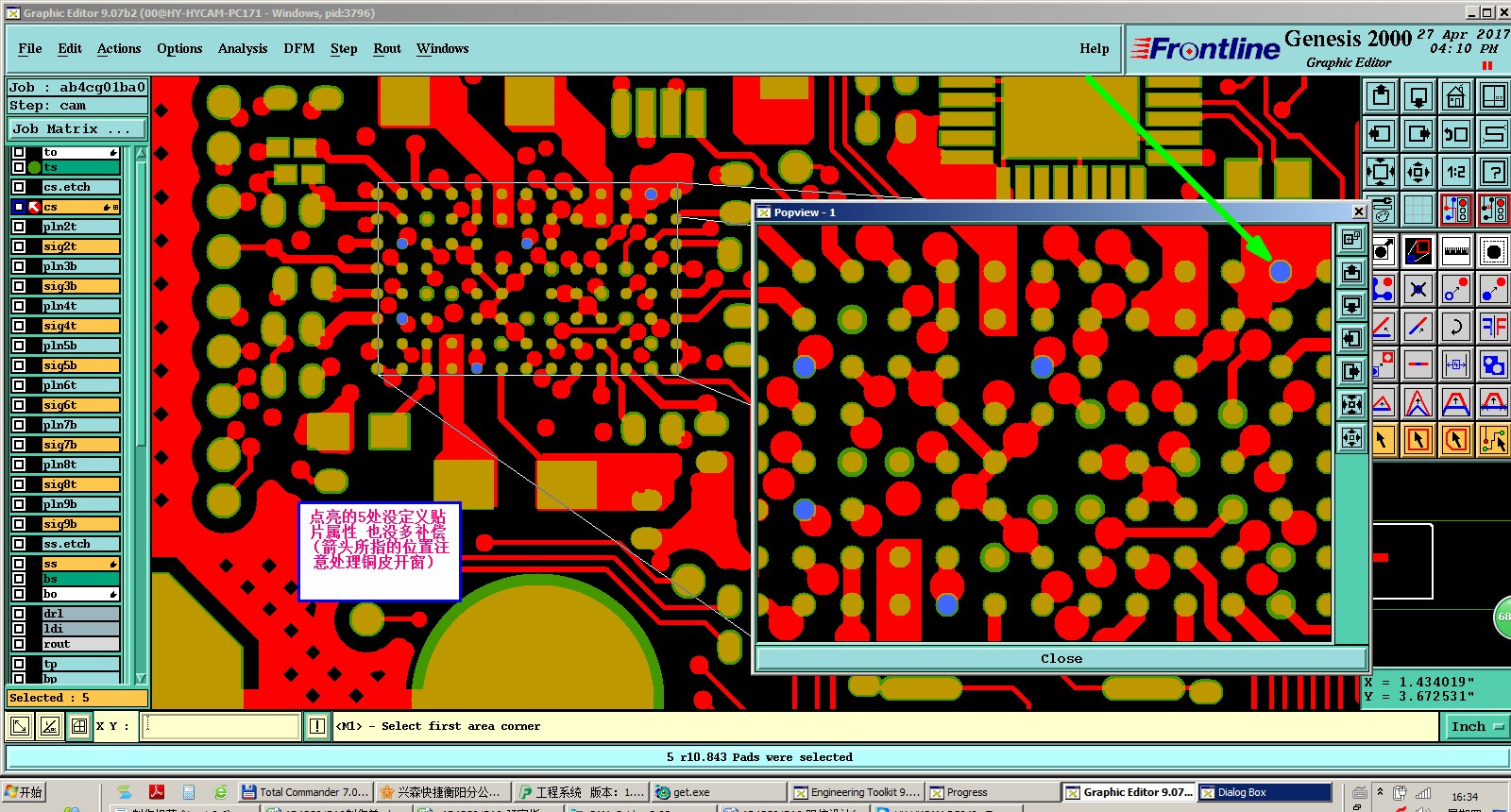Image resolution: width=1511 pixels, height=812 pixels.
Task: Click the 1:2 zoom scale icon
Action: coord(1456,172)
